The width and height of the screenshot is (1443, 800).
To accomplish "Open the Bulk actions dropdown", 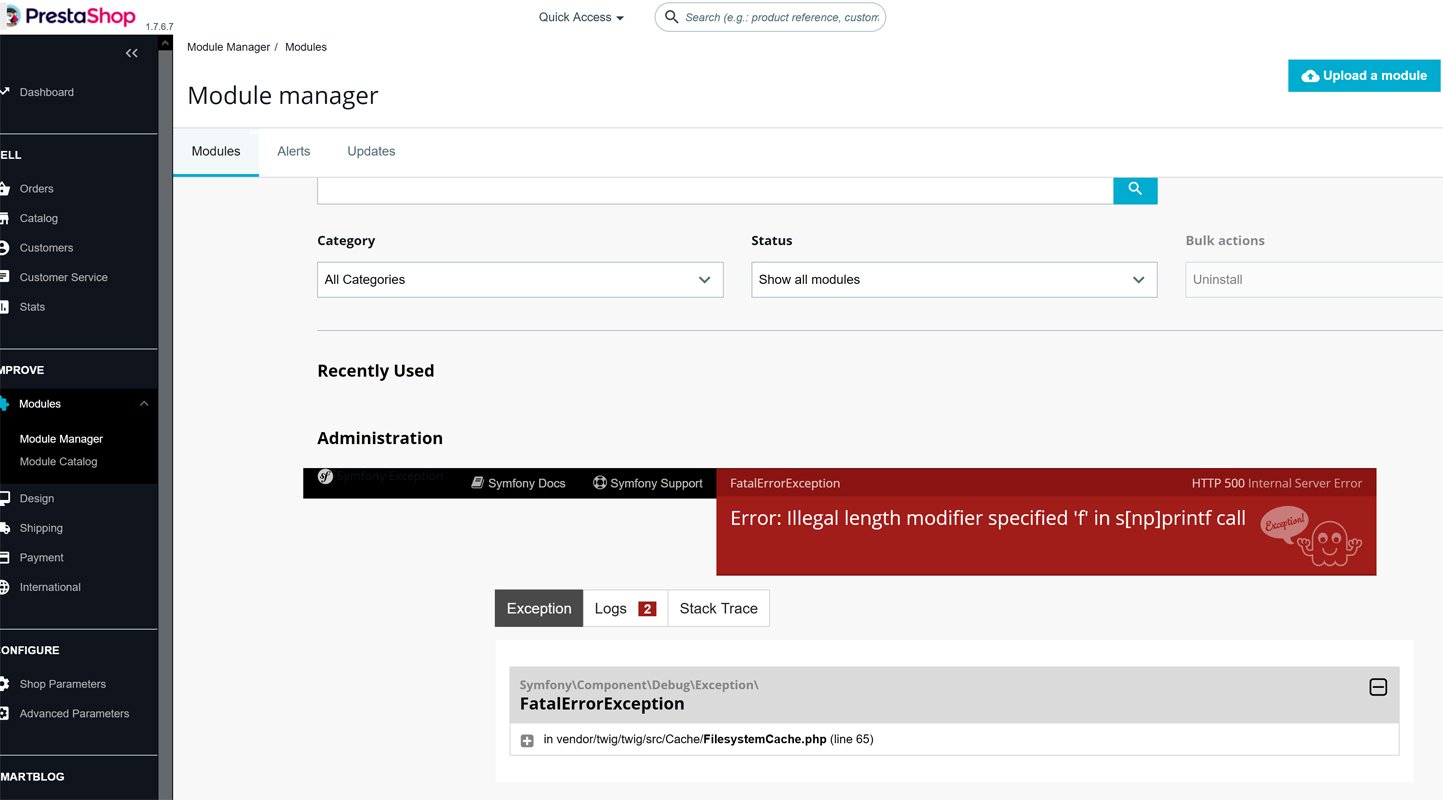I will 1314,280.
